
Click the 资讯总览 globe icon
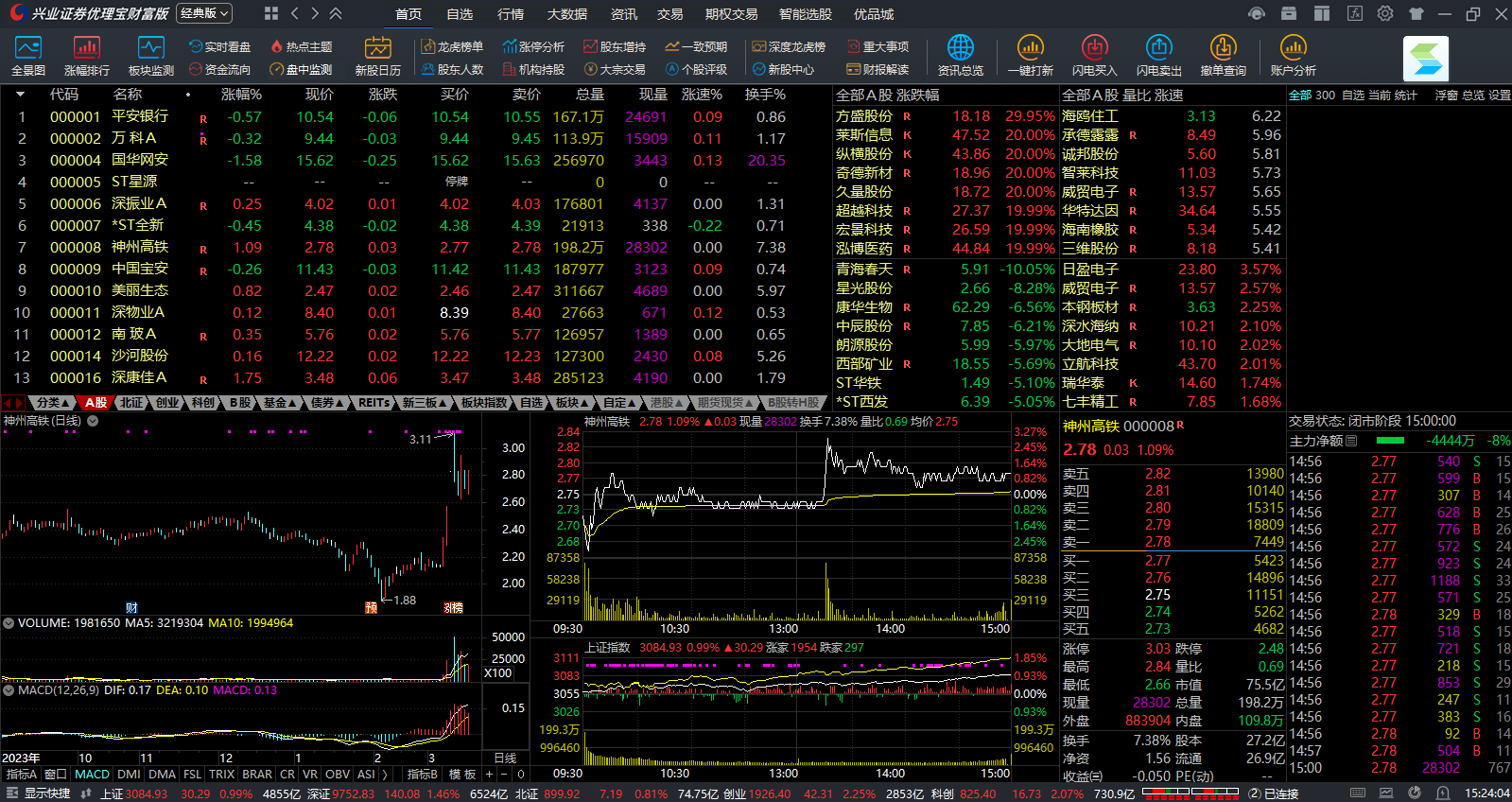pyautogui.click(x=960, y=56)
